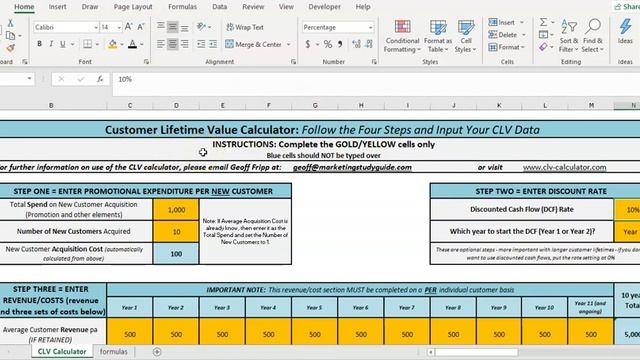Align text left
Screen dimensions: 640x360
[161, 44]
